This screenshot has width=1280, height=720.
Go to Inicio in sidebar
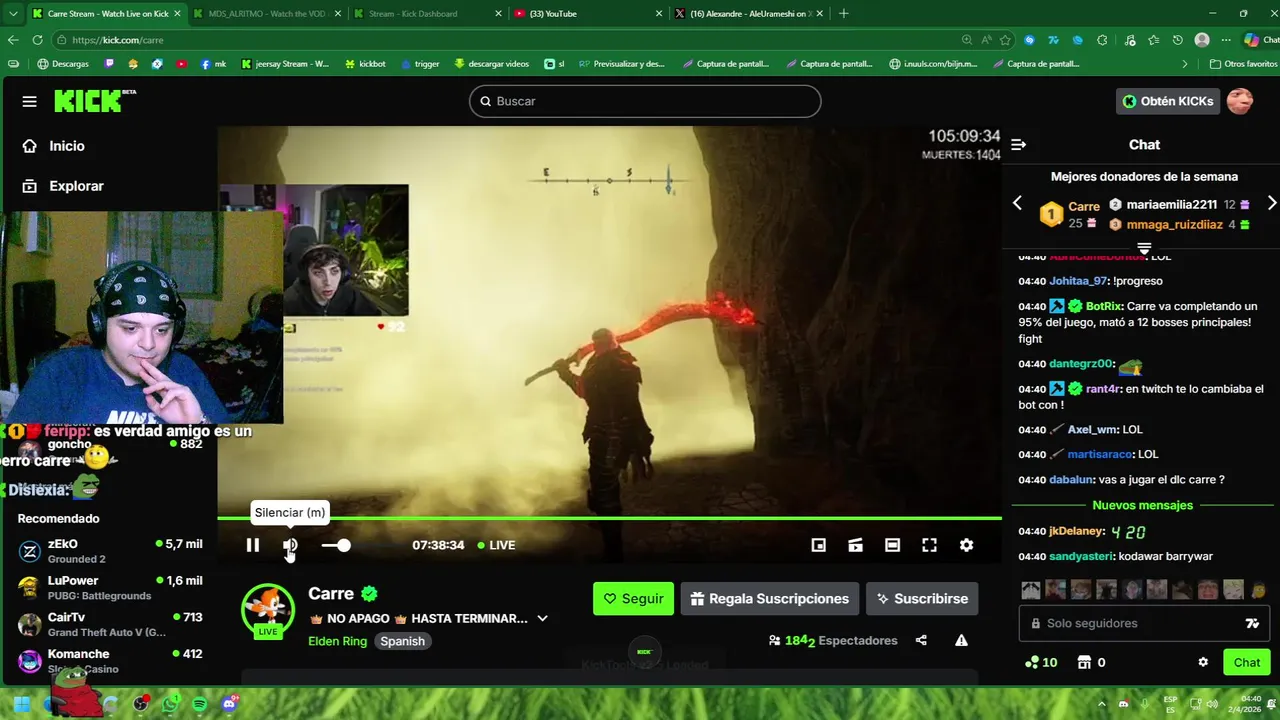point(66,146)
